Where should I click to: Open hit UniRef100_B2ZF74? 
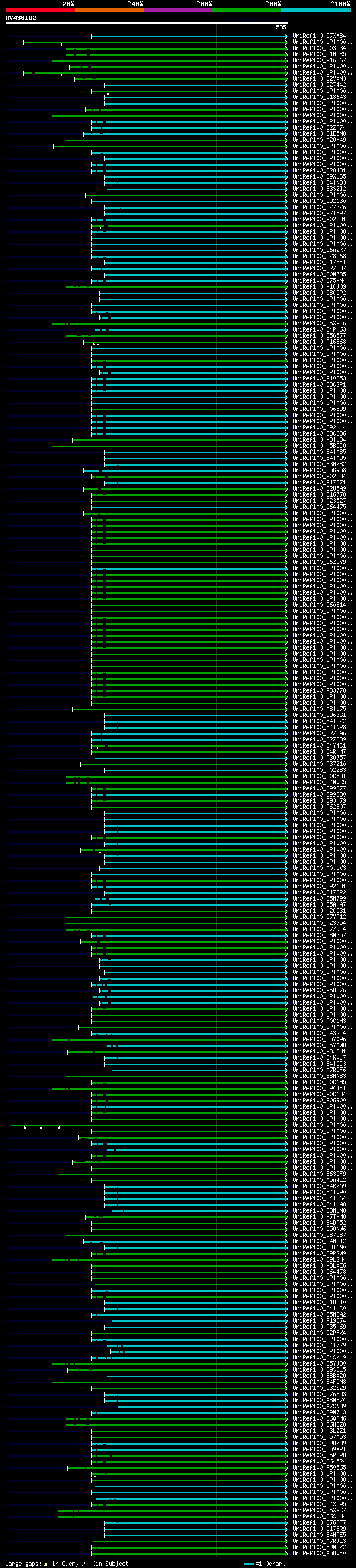pyautogui.click(x=319, y=127)
